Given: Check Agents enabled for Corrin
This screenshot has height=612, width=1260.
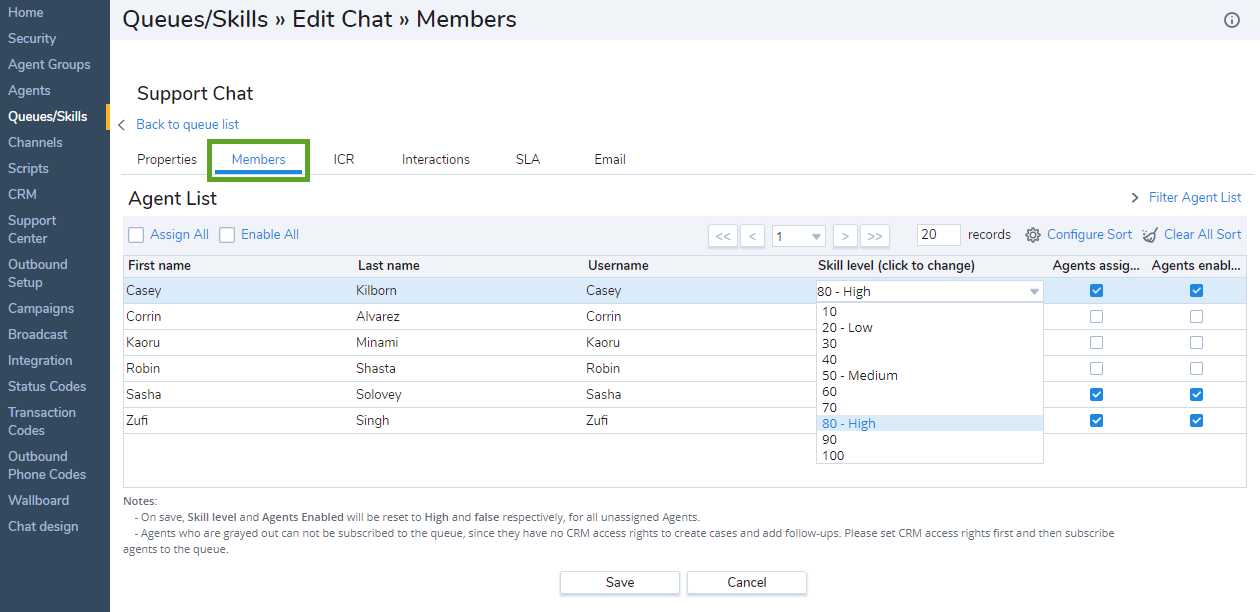Looking at the screenshot, I should pos(1196,317).
